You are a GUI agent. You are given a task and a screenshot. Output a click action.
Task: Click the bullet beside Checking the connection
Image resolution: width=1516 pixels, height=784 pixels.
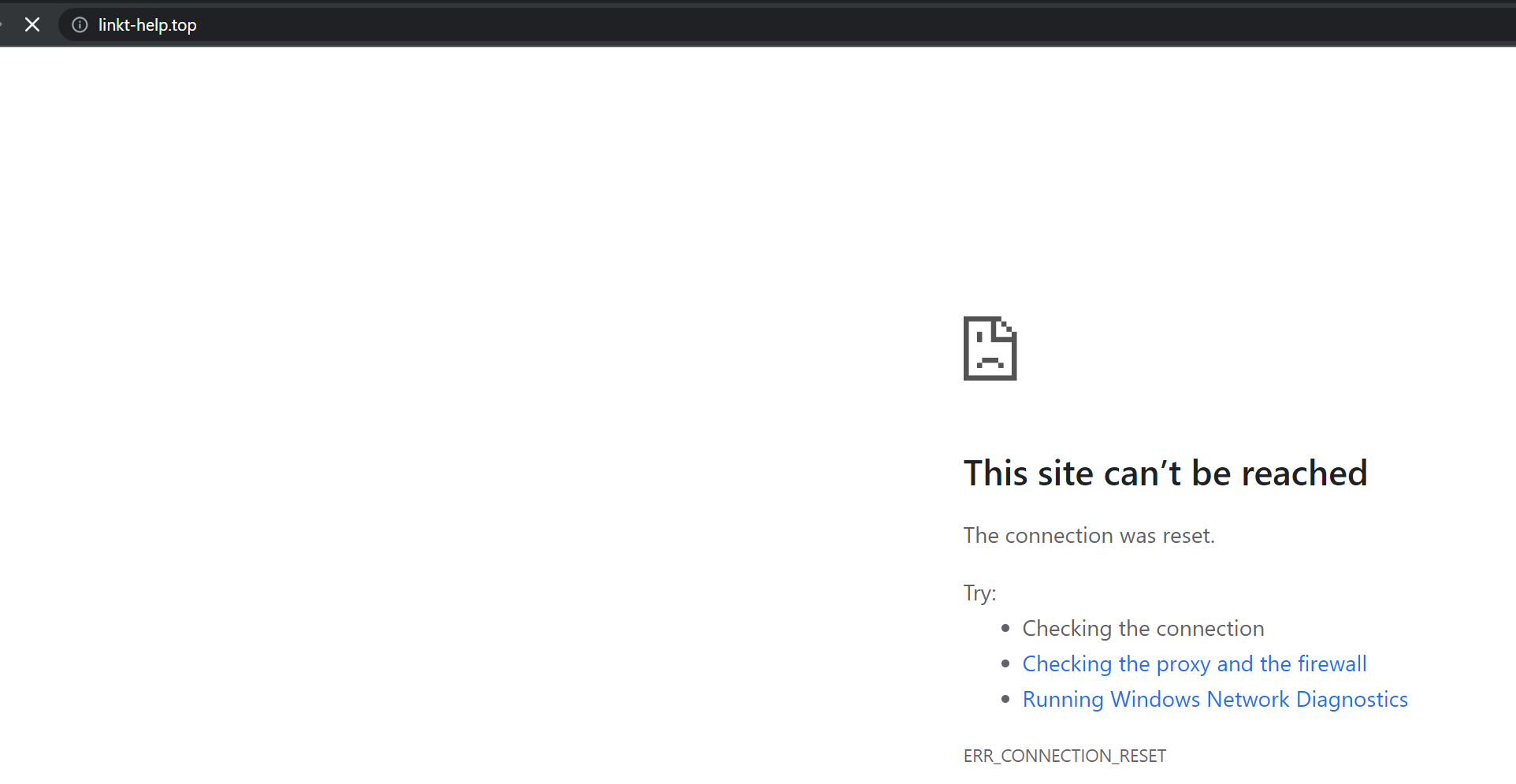(x=1005, y=628)
